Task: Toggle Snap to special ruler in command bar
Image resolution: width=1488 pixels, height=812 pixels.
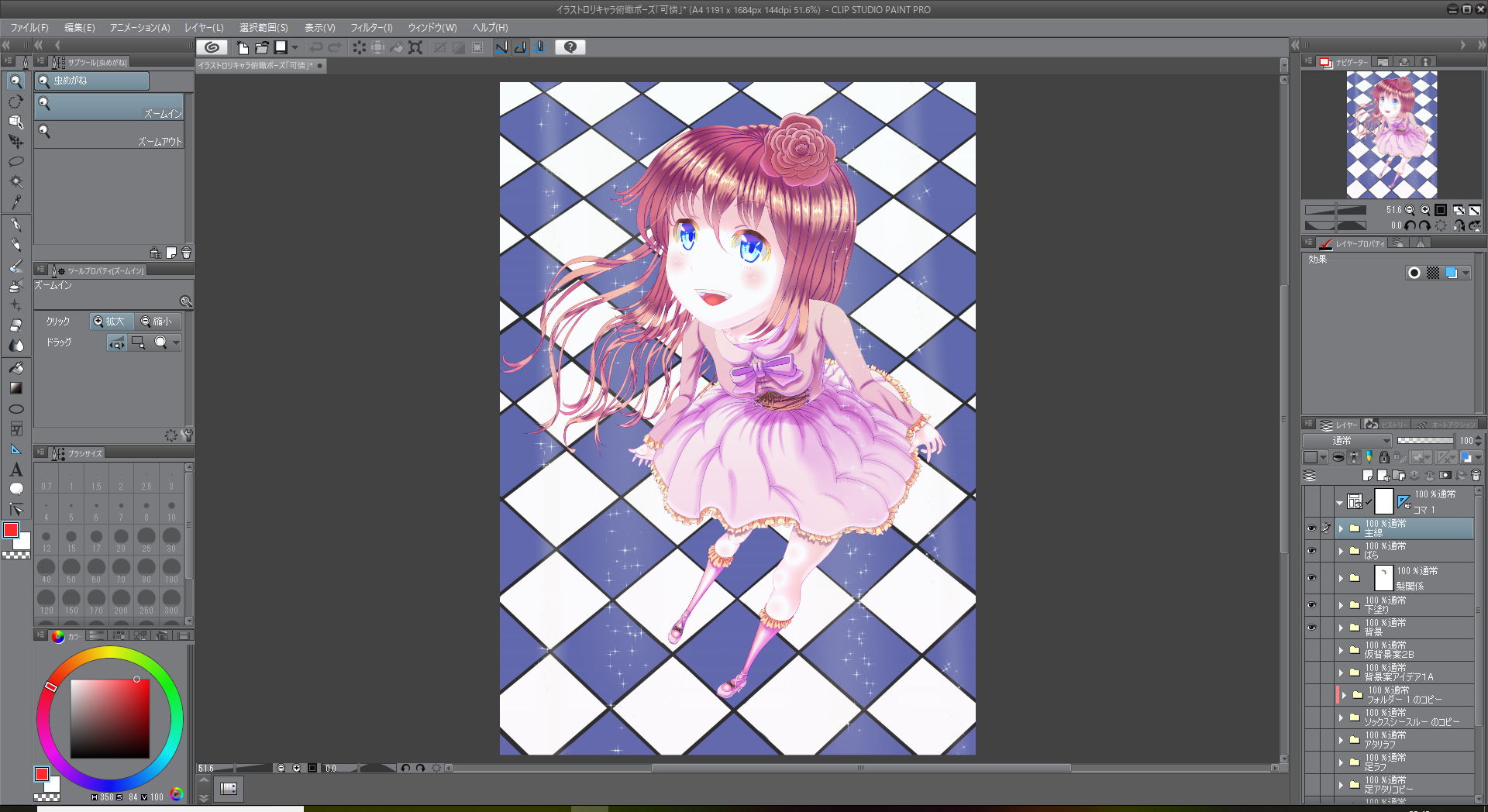Action: tap(520, 47)
